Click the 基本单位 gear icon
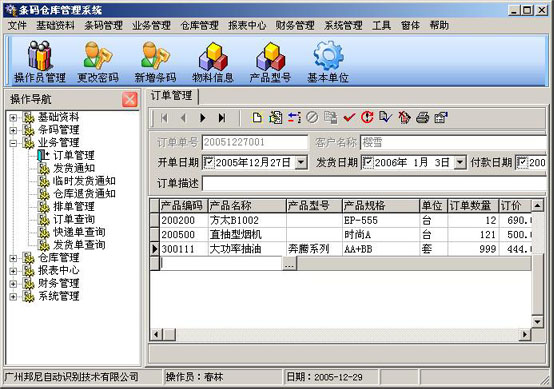Viewport: 554px width, 389px height. [x=328, y=62]
